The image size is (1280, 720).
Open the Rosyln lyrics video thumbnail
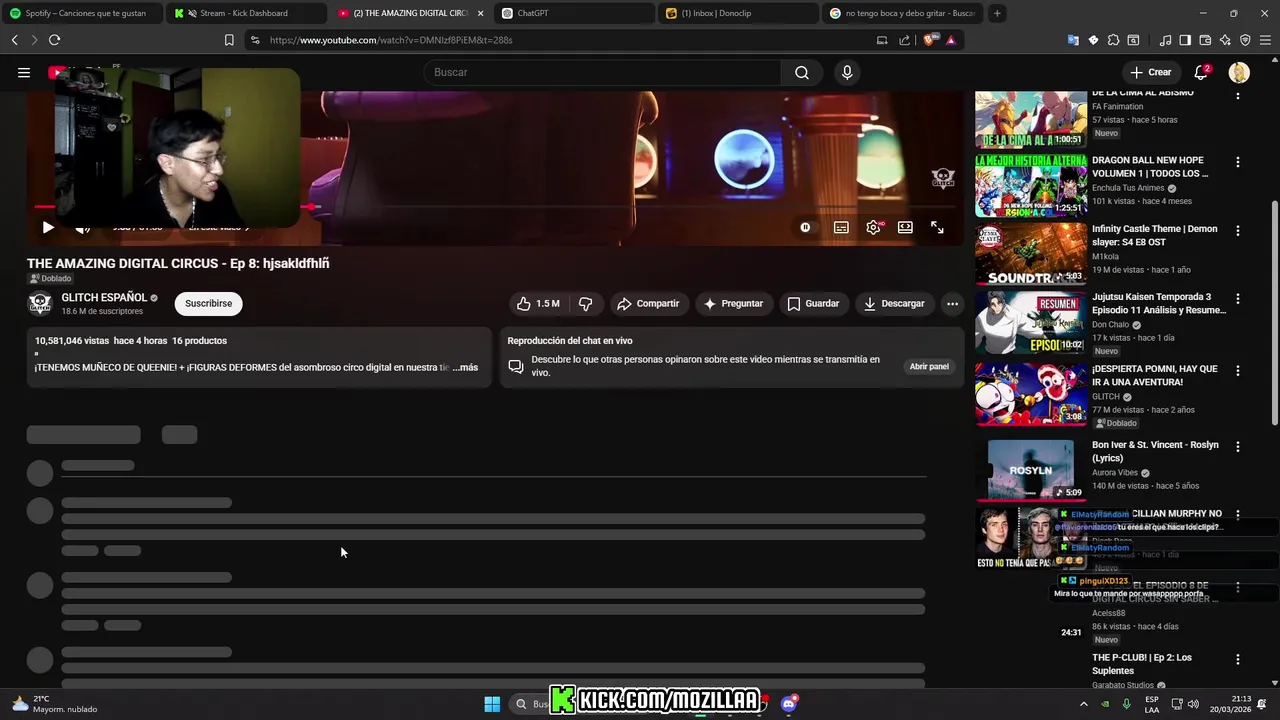1031,470
